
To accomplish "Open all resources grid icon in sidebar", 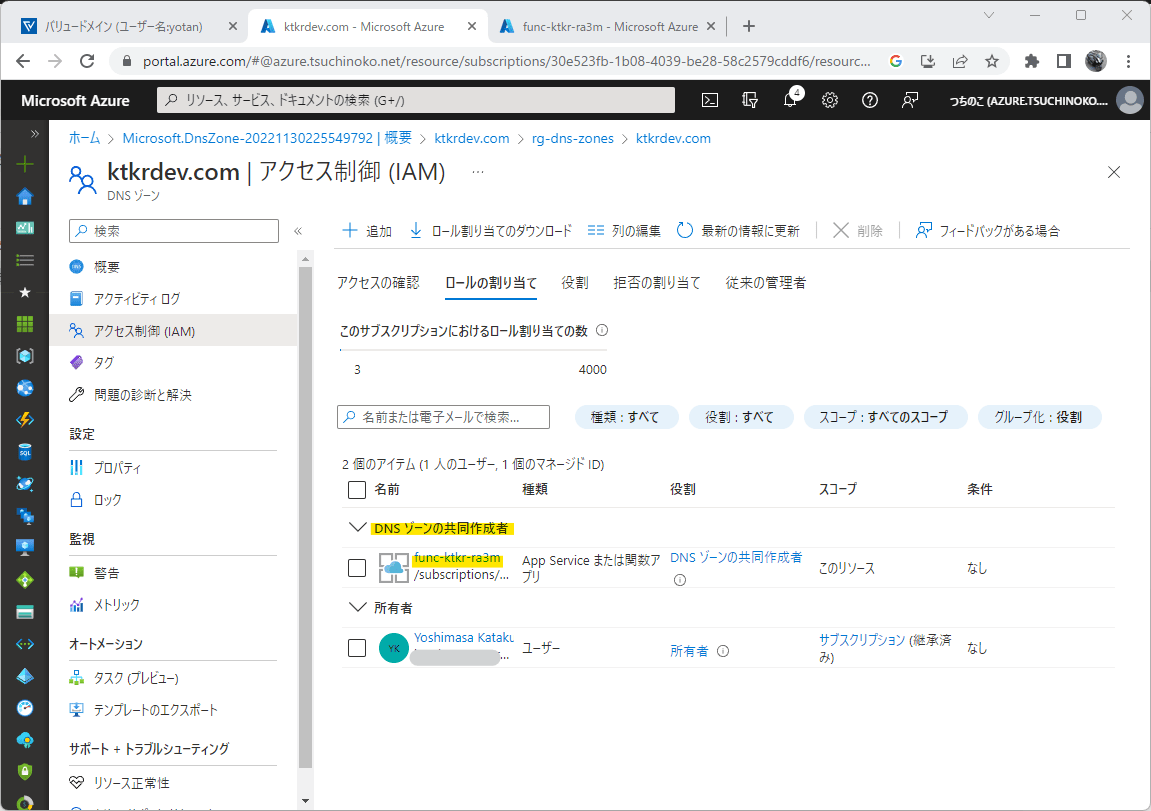I will [x=25, y=324].
